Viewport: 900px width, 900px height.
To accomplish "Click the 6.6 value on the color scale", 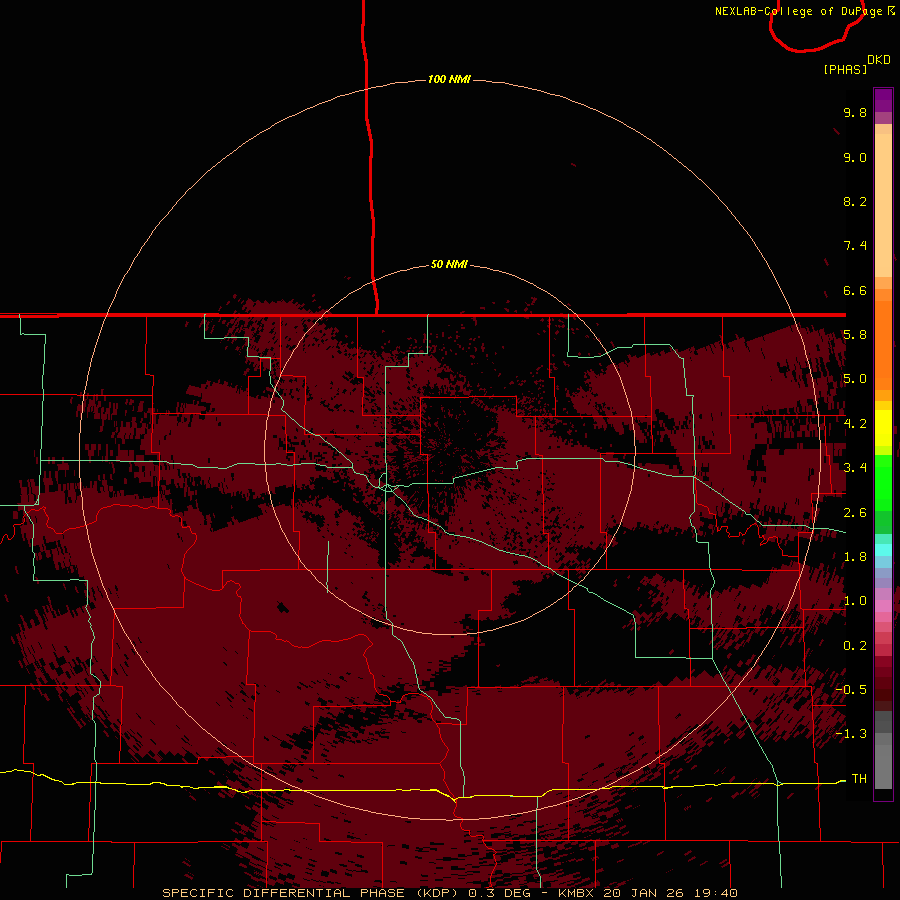I will tap(855, 290).
